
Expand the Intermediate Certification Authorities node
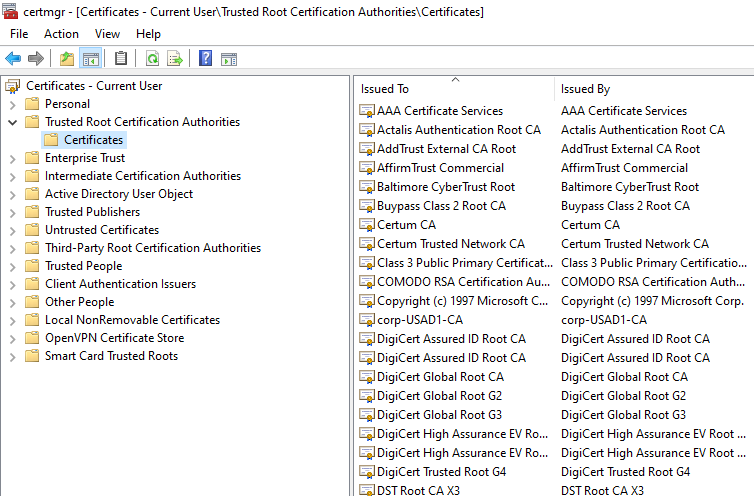[13, 177]
